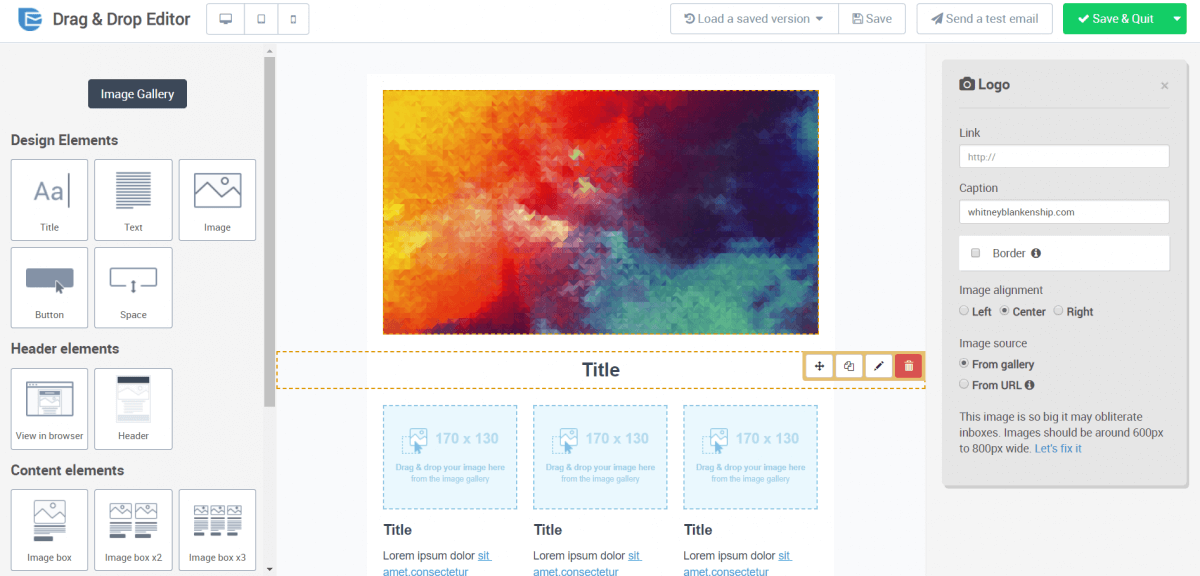Click the Link input field

(x=1064, y=157)
